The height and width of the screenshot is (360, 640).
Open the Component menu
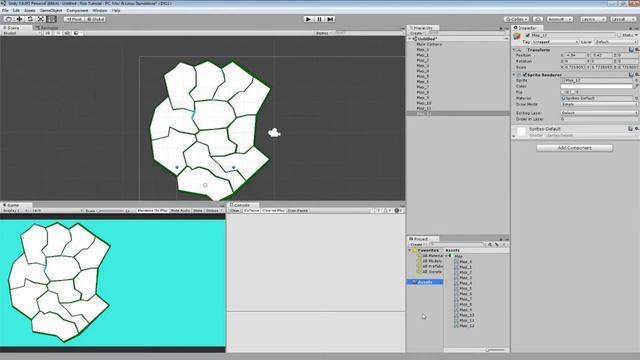tap(77, 10)
